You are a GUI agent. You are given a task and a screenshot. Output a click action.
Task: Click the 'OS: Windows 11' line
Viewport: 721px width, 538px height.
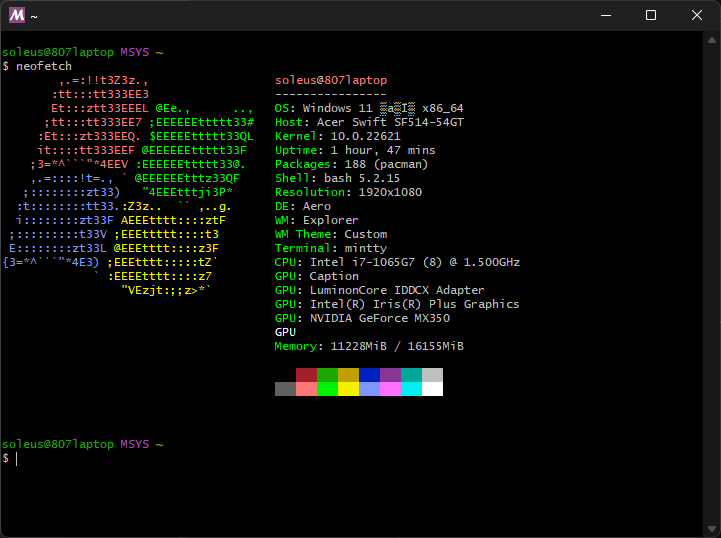coord(369,108)
